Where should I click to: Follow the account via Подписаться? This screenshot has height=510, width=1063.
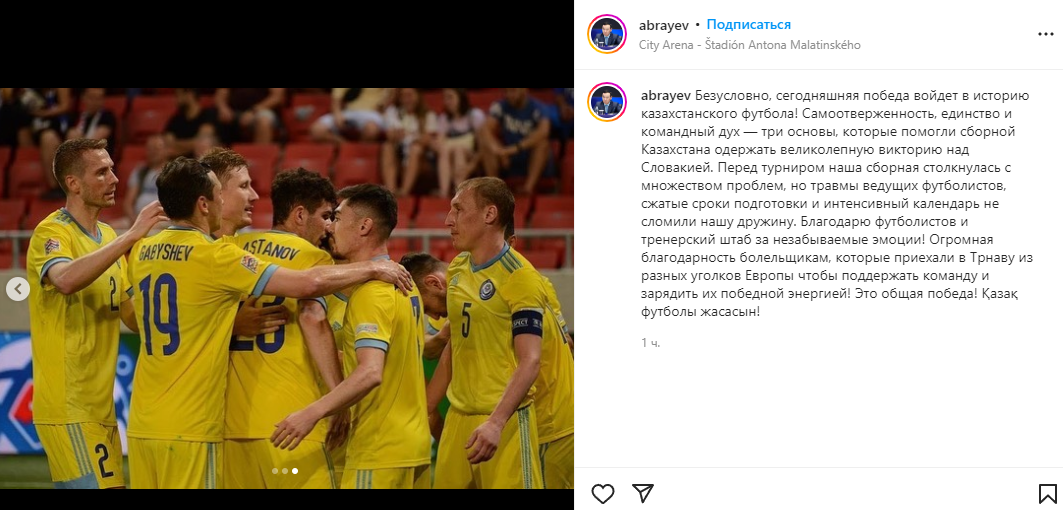[x=748, y=25]
